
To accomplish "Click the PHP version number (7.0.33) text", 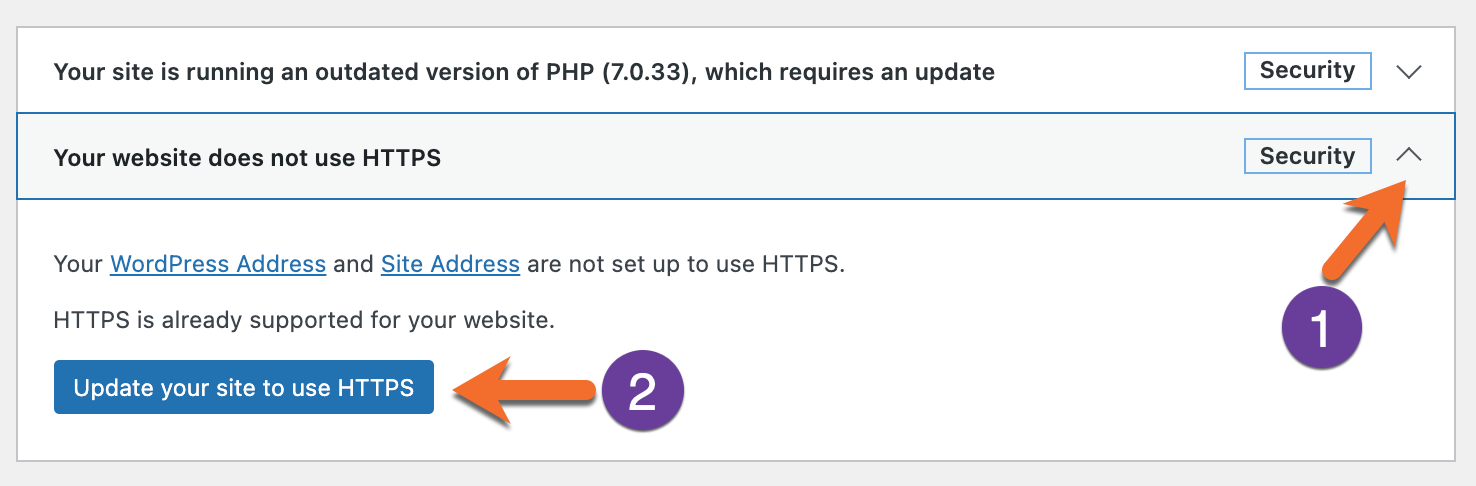I will [x=653, y=72].
